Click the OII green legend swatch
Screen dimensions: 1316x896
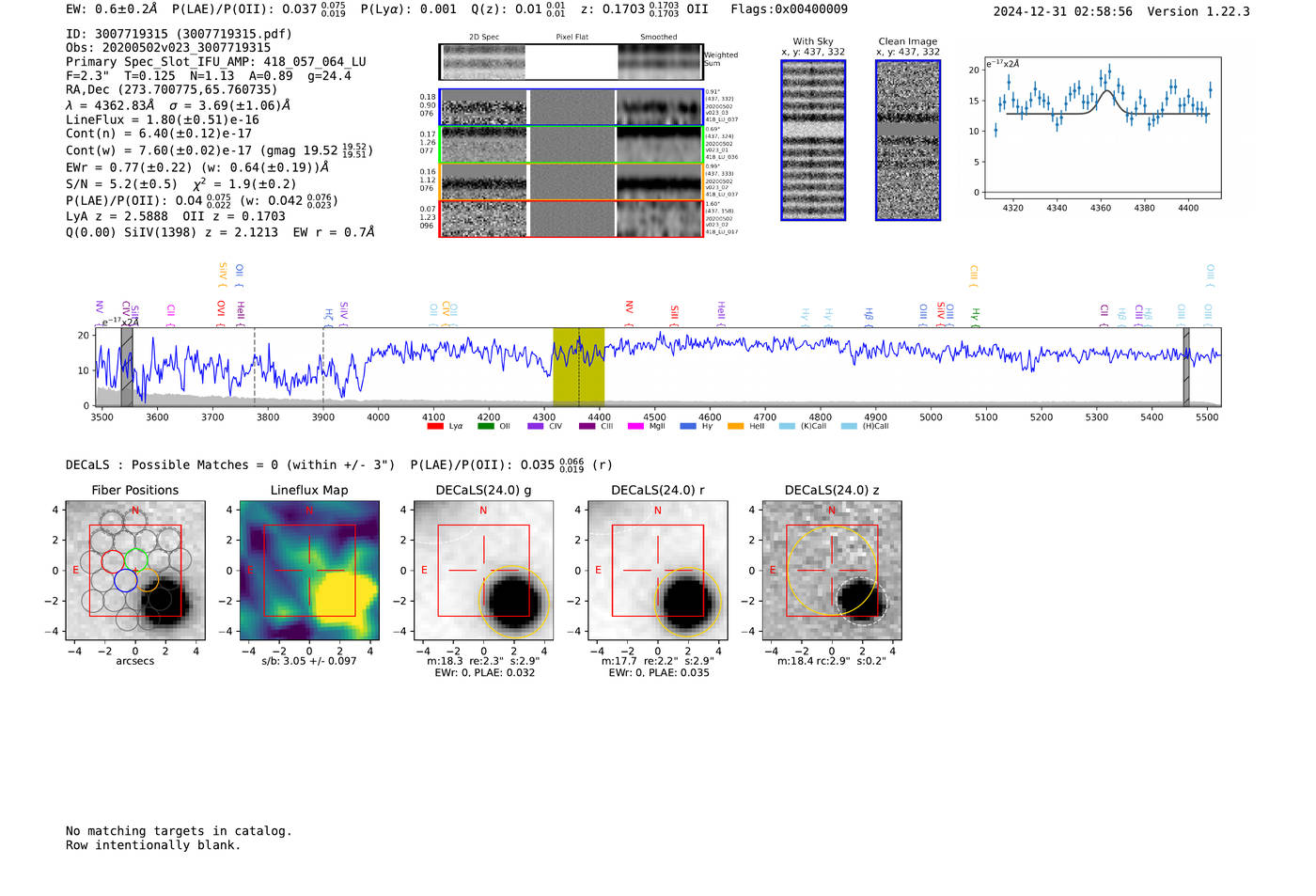pyautogui.click(x=485, y=426)
